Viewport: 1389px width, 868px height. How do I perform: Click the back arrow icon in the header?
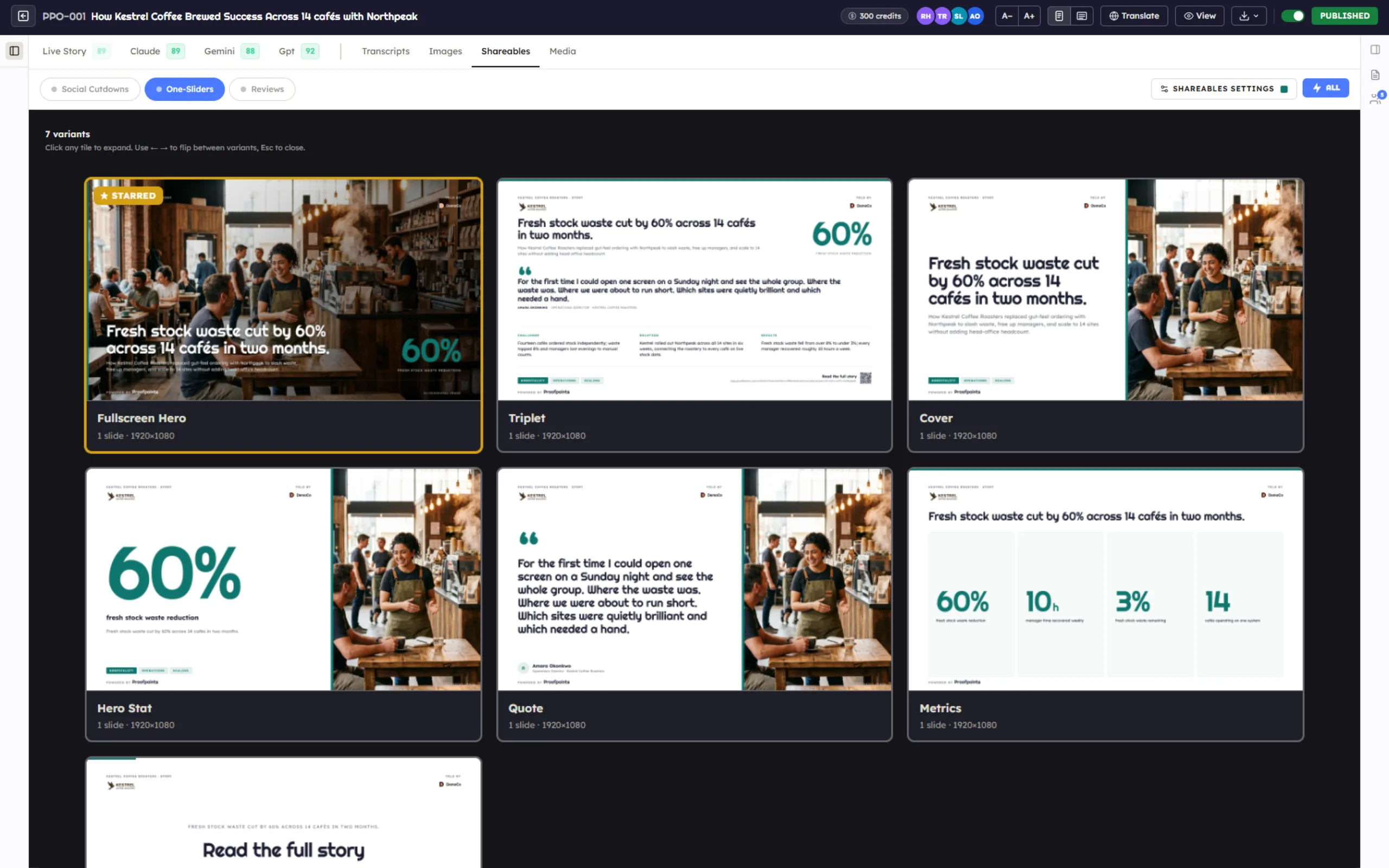23,16
